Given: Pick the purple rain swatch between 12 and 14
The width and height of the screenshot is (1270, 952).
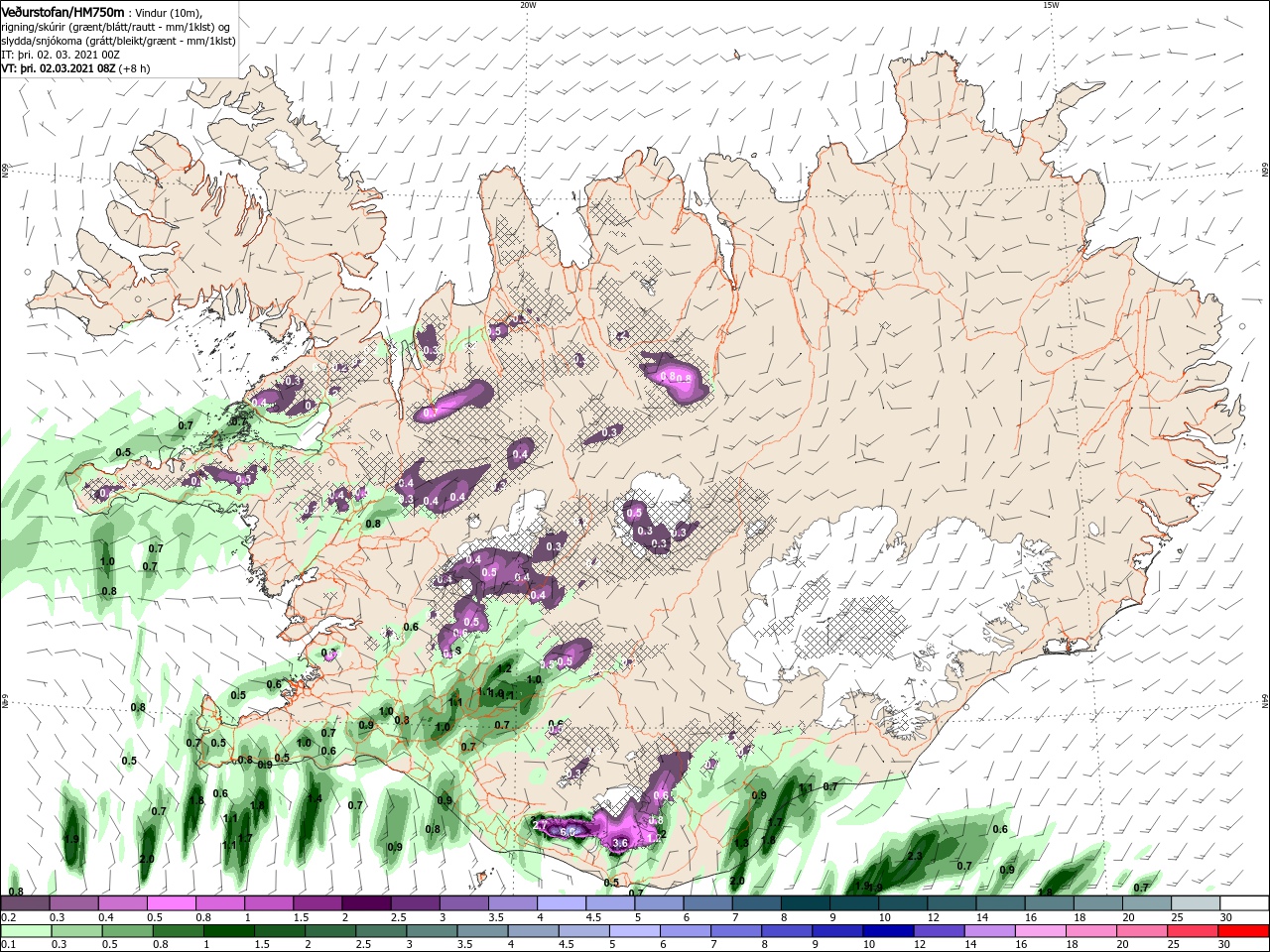Looking at the screenshot, I should (940, 931).
